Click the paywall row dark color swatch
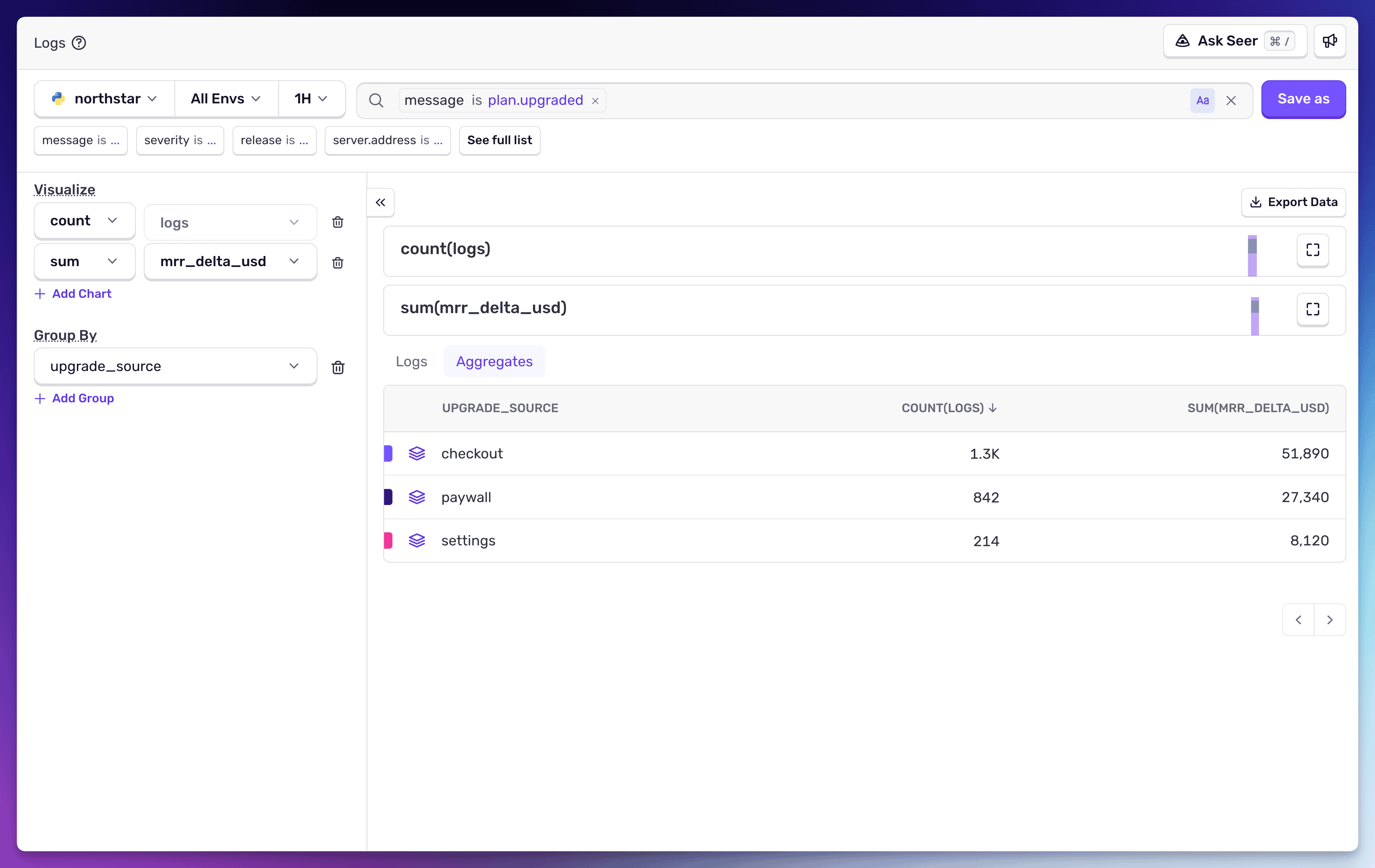Screen dimensions: 1375x868 [x=388, y=497]
